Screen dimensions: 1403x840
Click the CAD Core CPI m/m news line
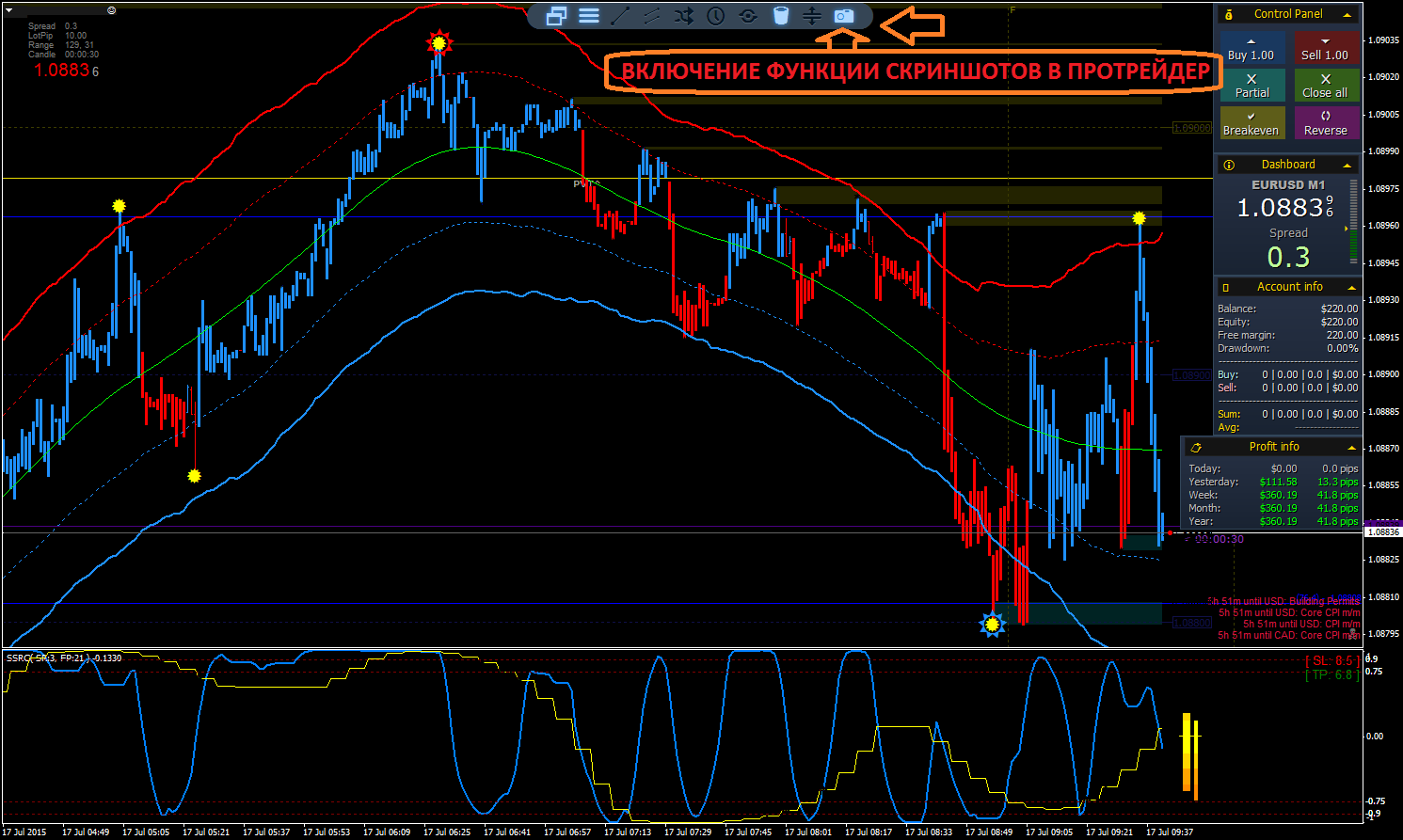(1289, 635)
